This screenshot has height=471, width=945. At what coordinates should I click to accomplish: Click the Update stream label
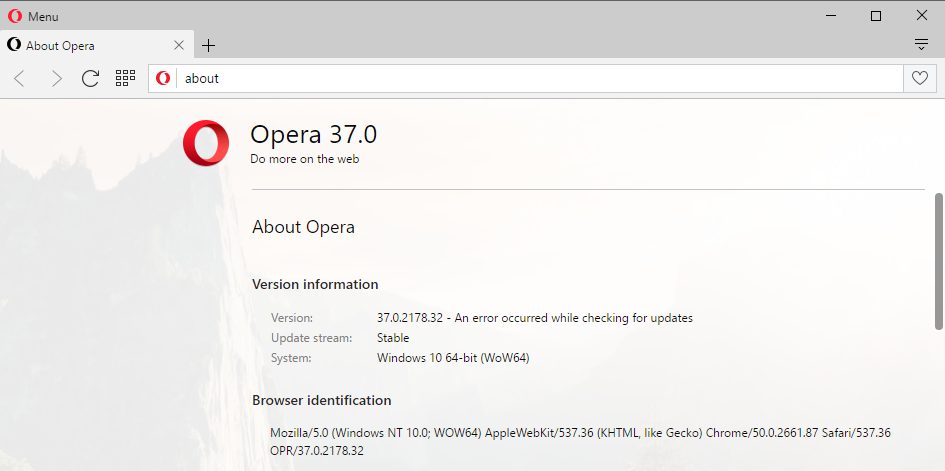[312, 338]
